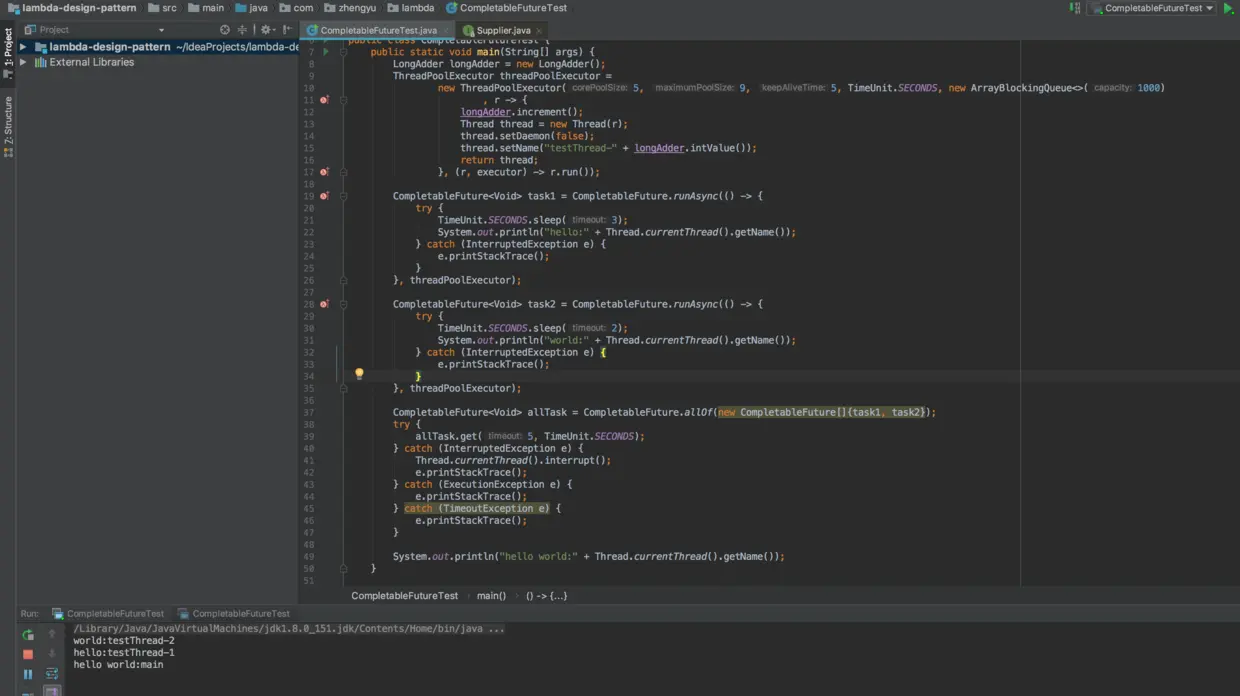
Task: Click the fold end marker at line 26
Action: [342, 280]
